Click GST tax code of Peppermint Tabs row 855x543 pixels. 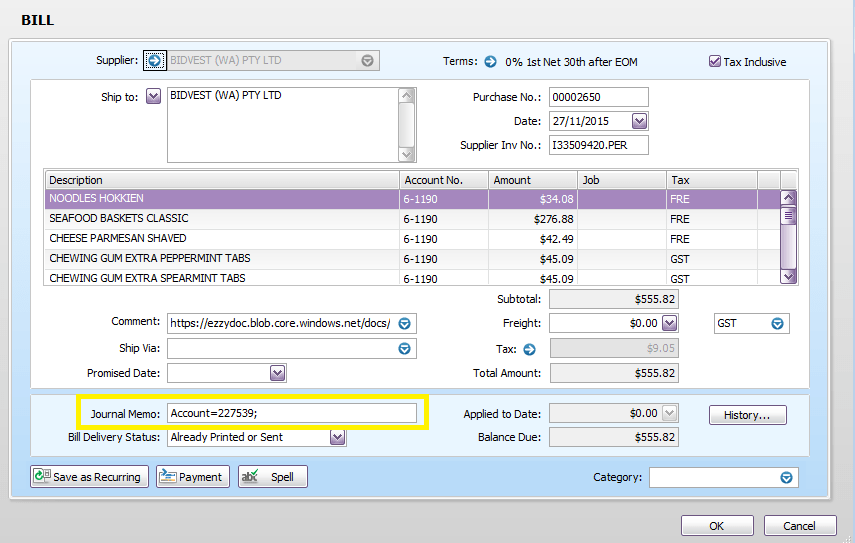(712, 259)
